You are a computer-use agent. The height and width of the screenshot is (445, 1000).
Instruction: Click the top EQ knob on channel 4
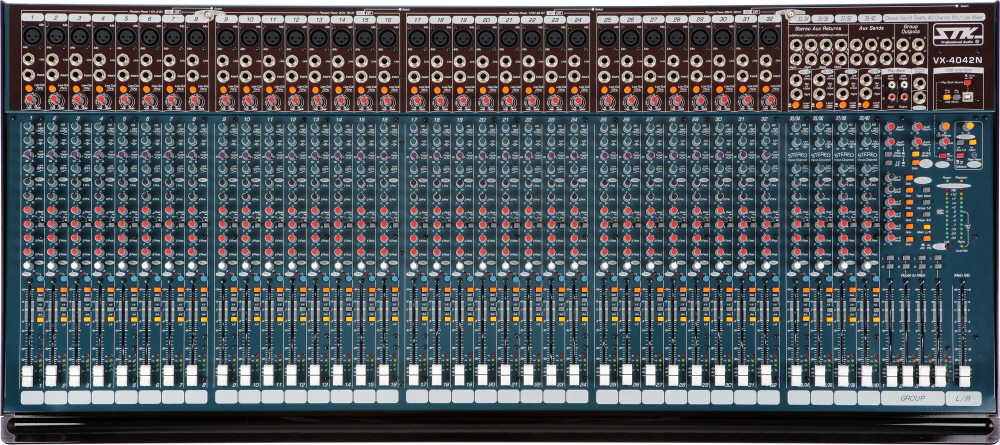98,128
